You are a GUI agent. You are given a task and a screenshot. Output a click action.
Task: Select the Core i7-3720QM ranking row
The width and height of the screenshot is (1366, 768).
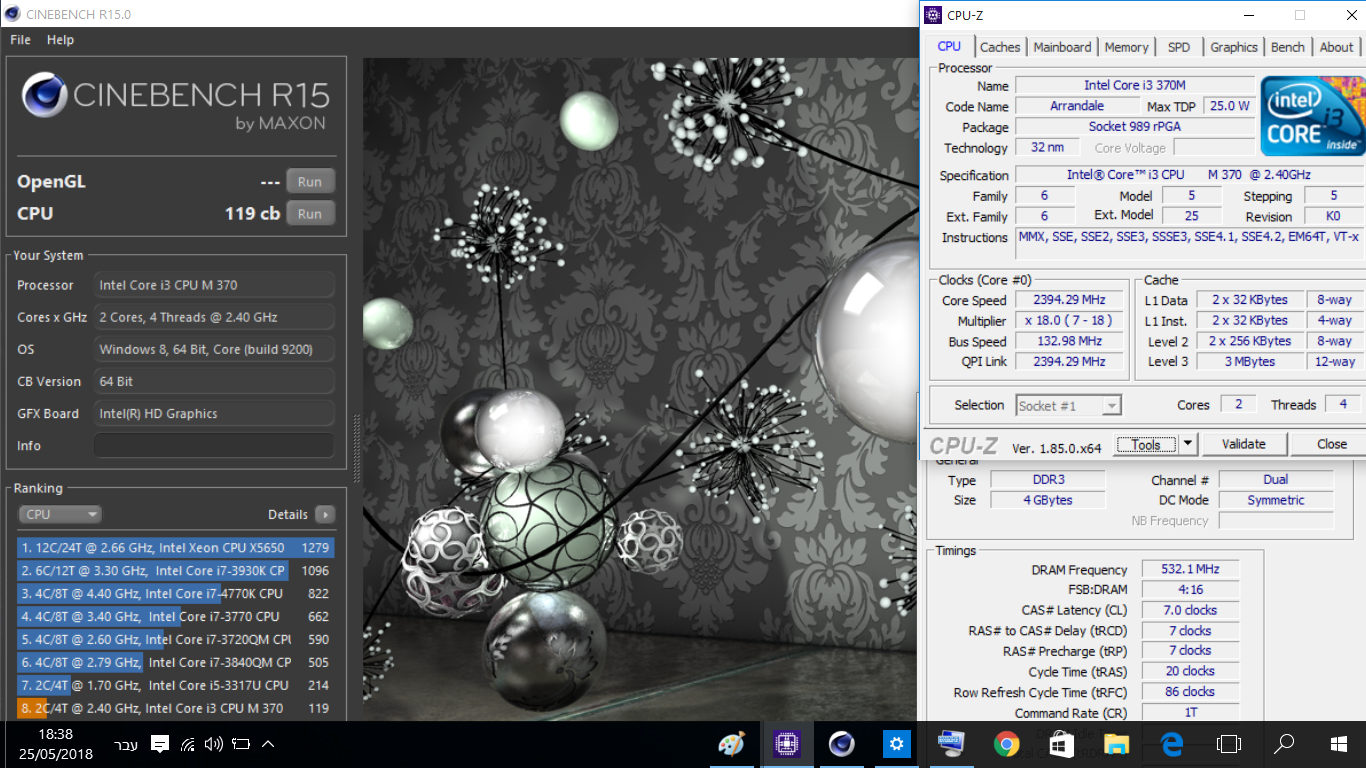pyautogui.click(x=176, y=640)
